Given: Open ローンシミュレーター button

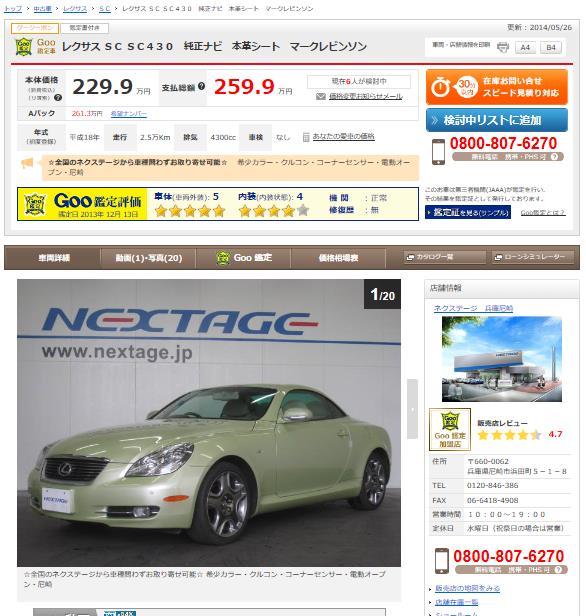Looking at the screenshot, I should tap(532, 257).
